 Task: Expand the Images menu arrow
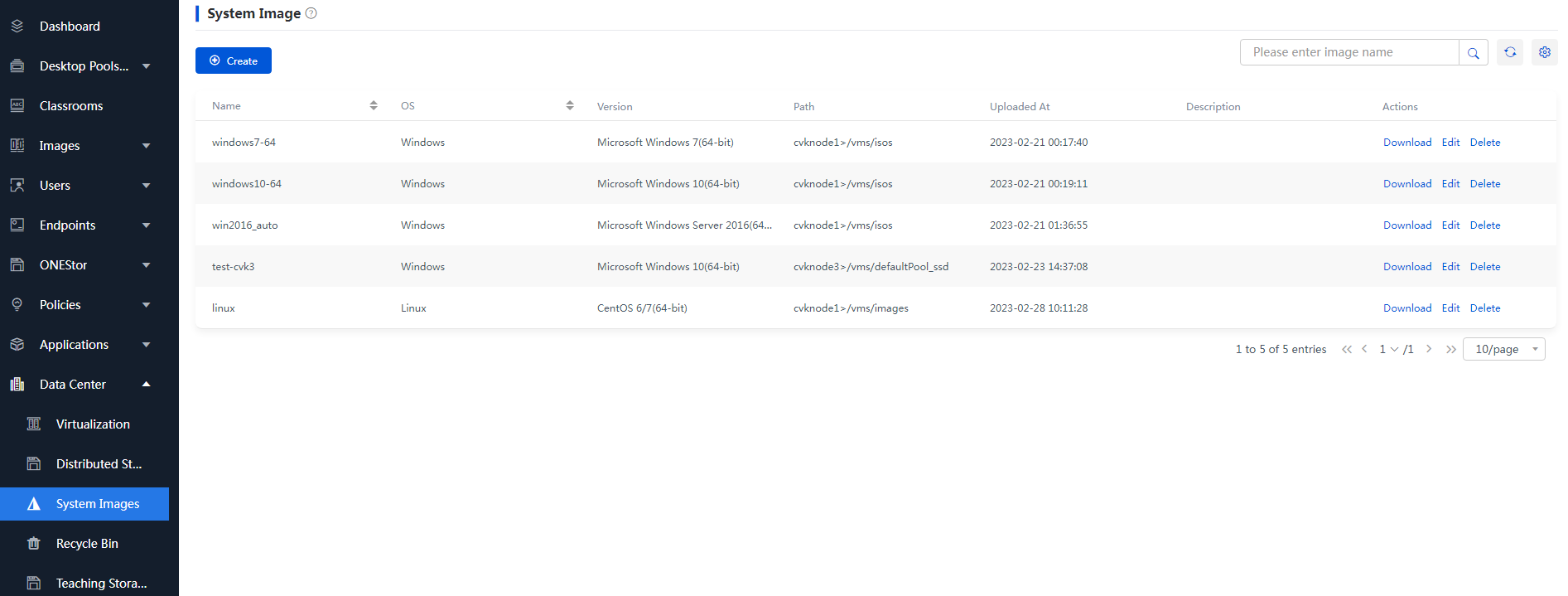(x=147, y=146)
